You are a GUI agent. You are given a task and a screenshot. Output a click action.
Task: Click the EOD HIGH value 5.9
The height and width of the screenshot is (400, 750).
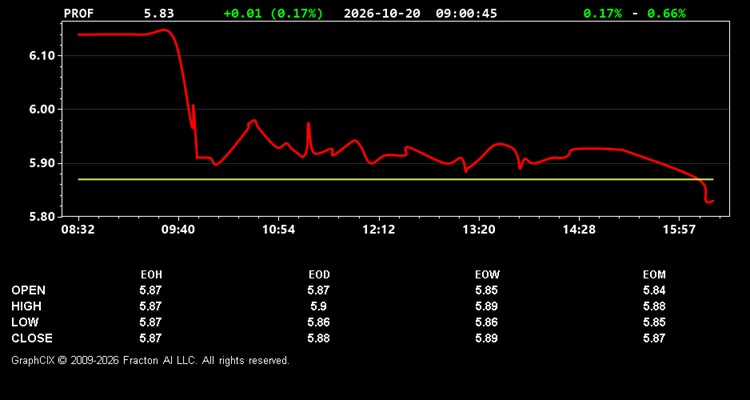click(319, 306)
